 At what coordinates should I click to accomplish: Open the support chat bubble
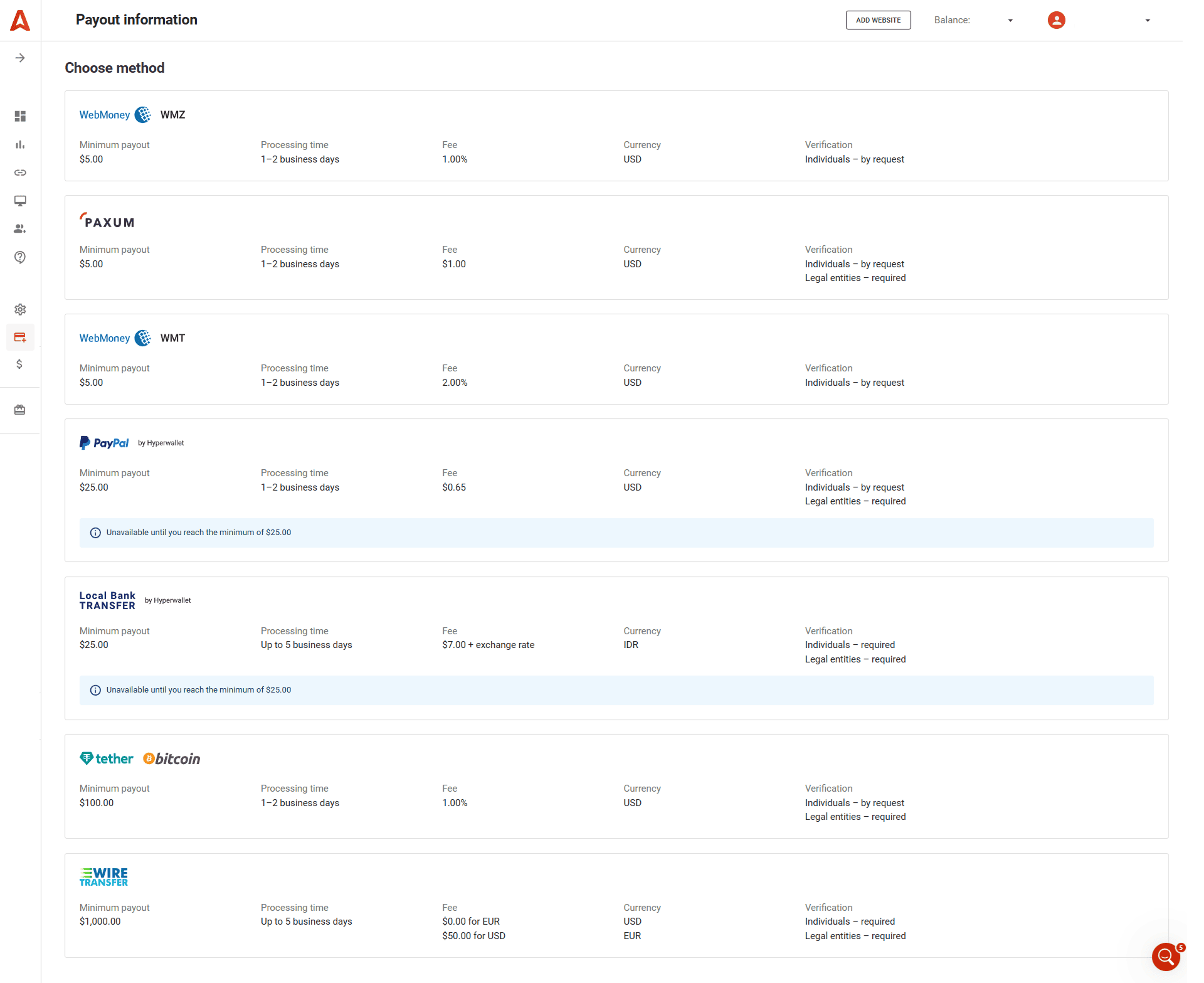[1166, 957]
